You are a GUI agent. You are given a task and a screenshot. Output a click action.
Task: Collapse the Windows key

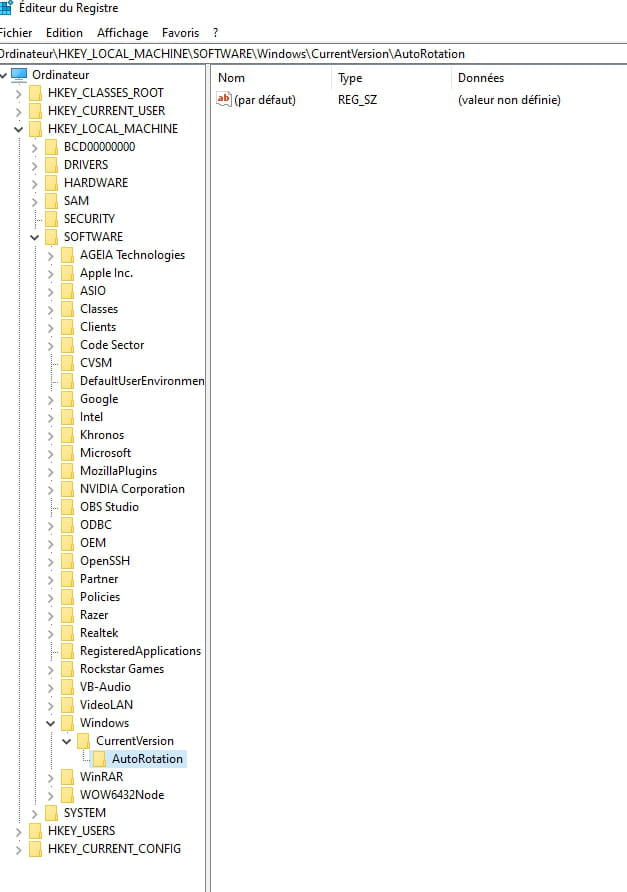(51, 724)
